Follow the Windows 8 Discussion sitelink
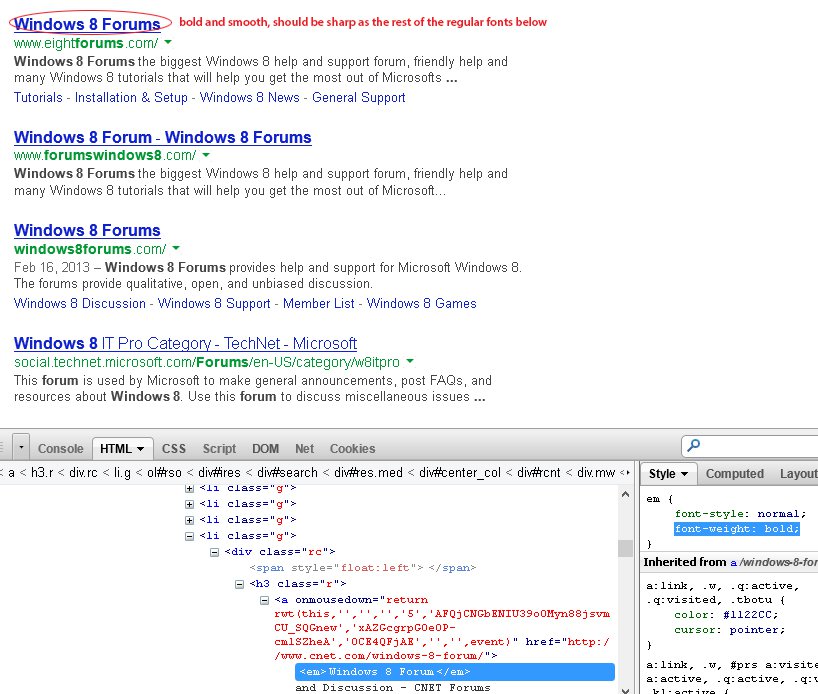 80,304
